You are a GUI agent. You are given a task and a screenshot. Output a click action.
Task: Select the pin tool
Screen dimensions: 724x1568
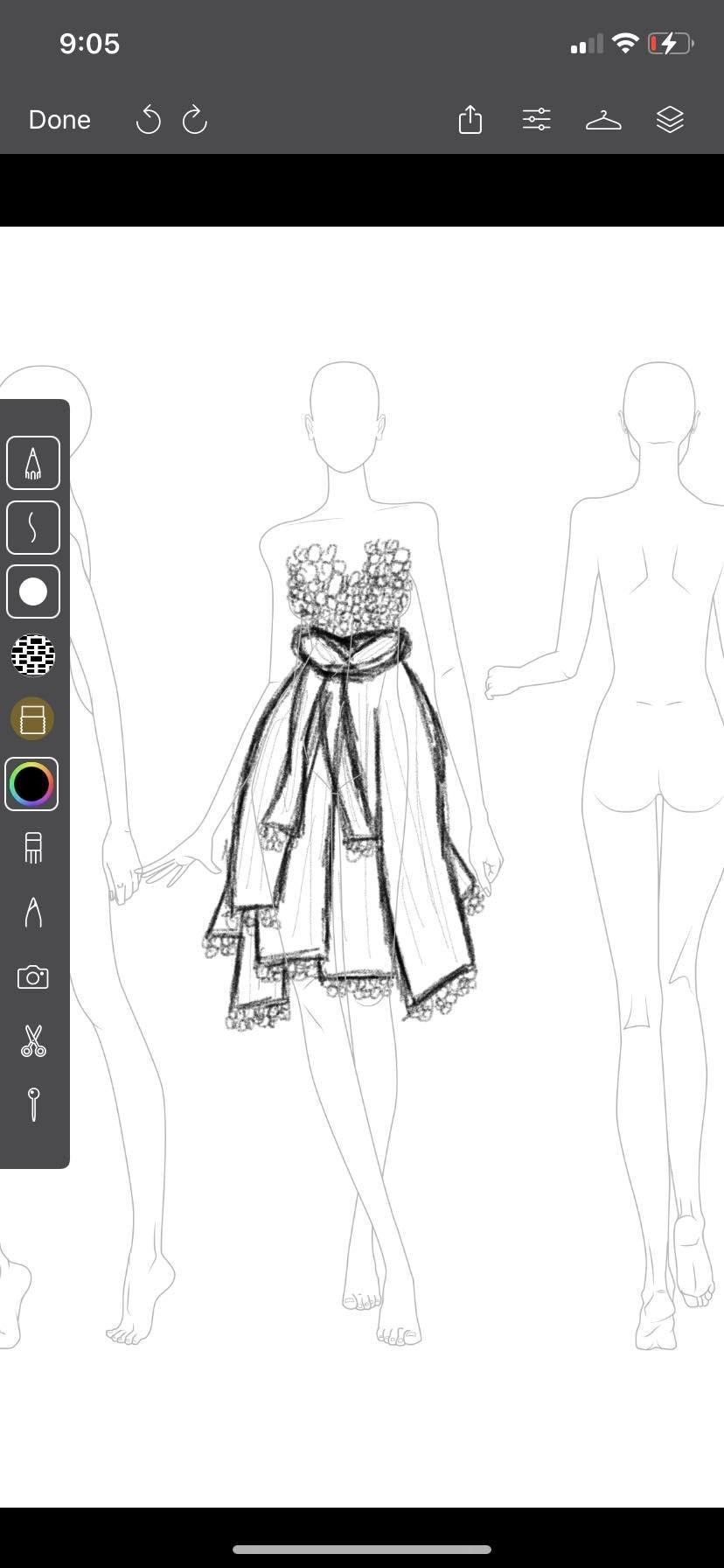click(x=33, y=1104)
